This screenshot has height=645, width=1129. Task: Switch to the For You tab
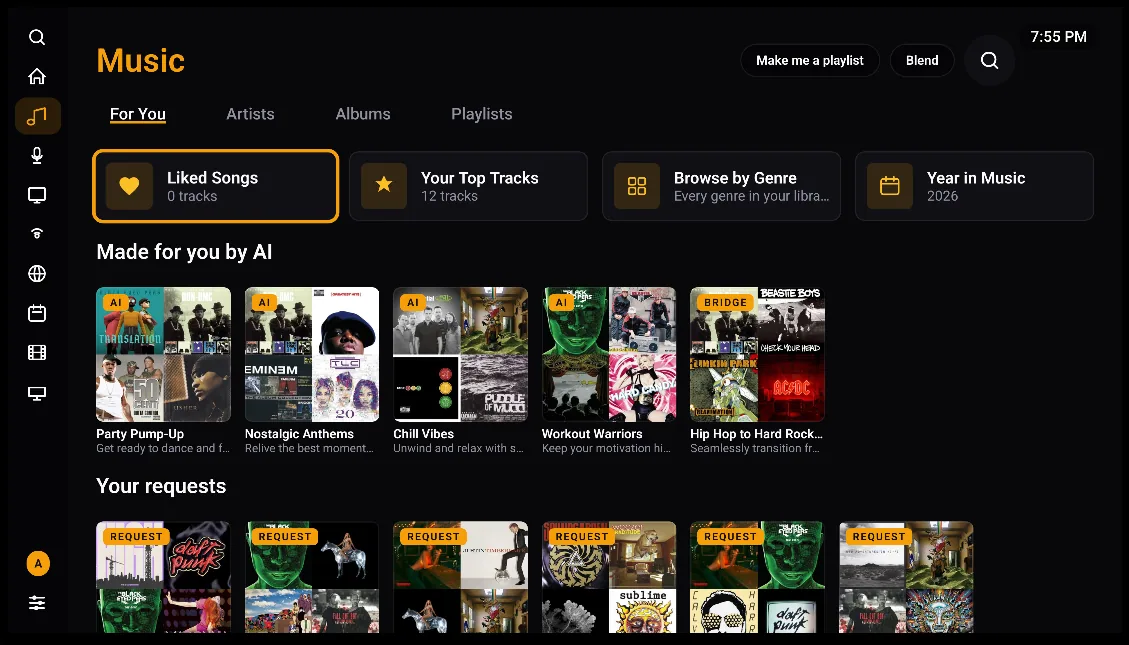tap(138, 114)
